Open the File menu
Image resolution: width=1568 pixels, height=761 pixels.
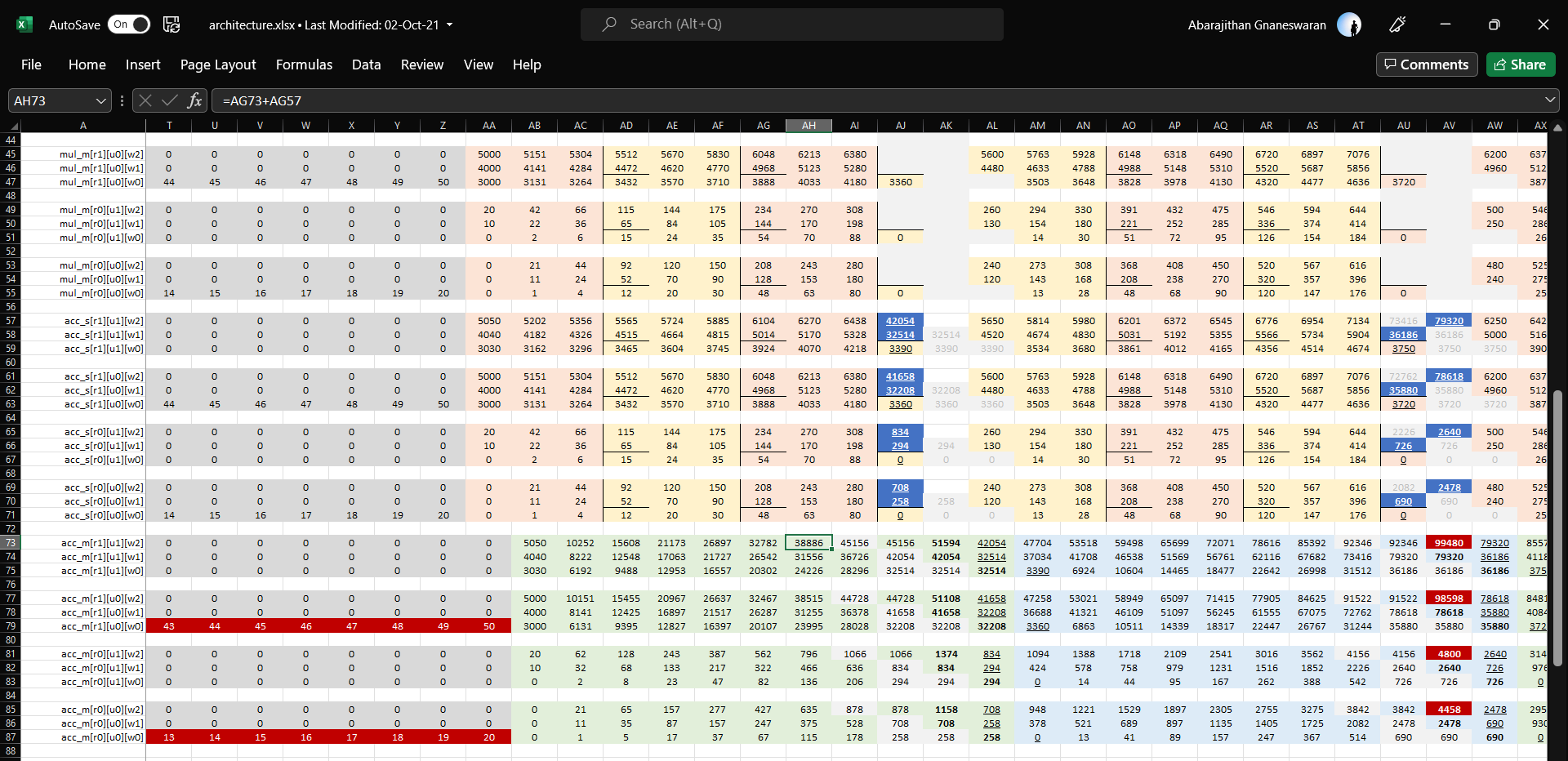pyautogui.click(x=31, y=65)
